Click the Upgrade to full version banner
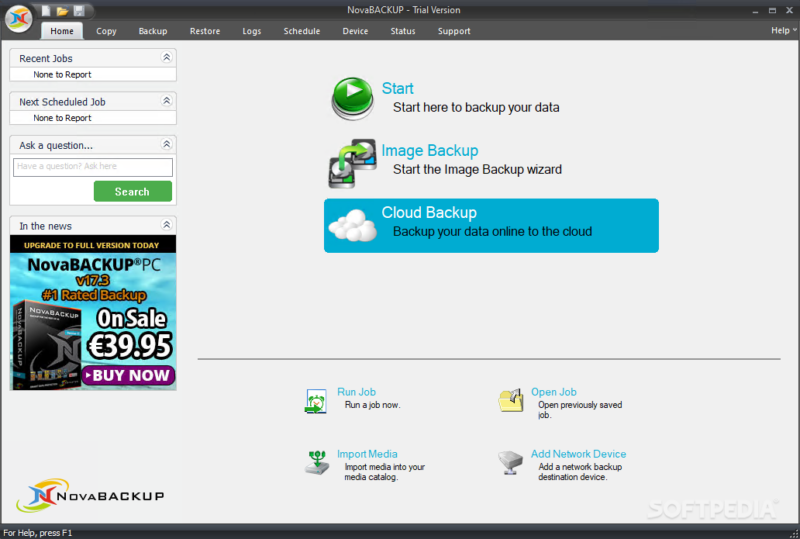The width and height of the screenshot is (800, 539). pos(93,245)
